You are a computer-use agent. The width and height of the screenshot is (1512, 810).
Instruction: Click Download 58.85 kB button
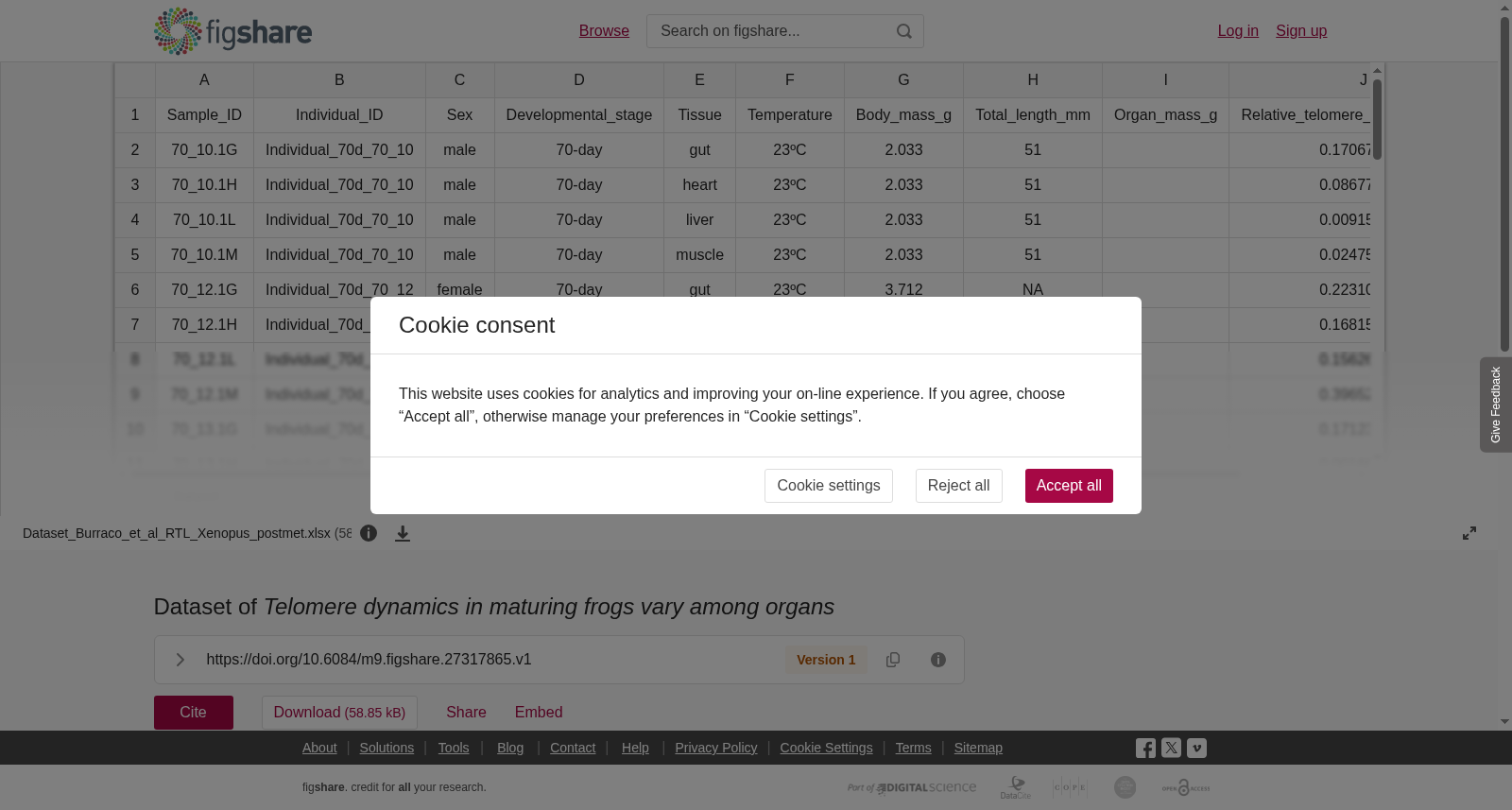pos(339,713)
